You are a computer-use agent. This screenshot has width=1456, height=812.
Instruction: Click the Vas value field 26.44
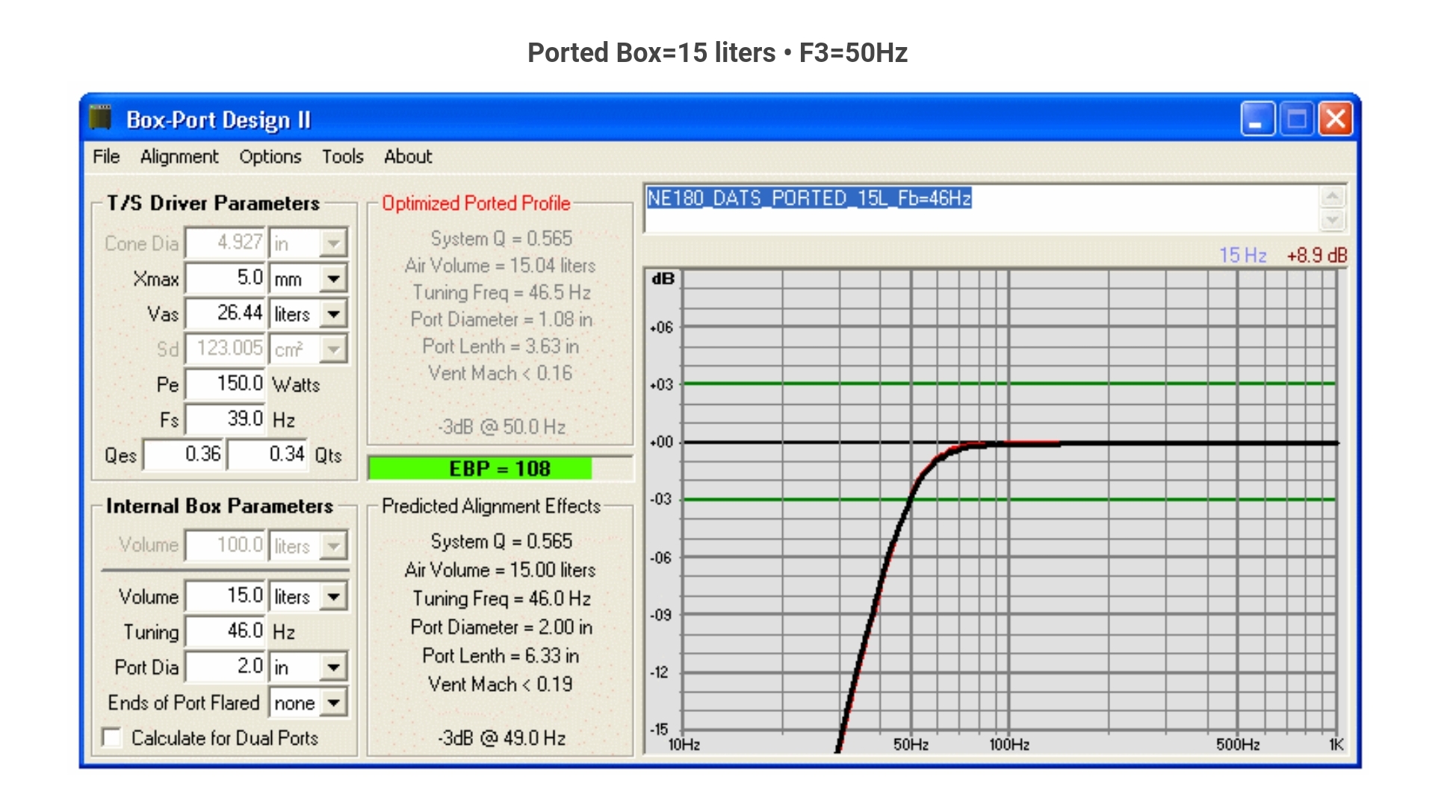[x=226, y=313]
